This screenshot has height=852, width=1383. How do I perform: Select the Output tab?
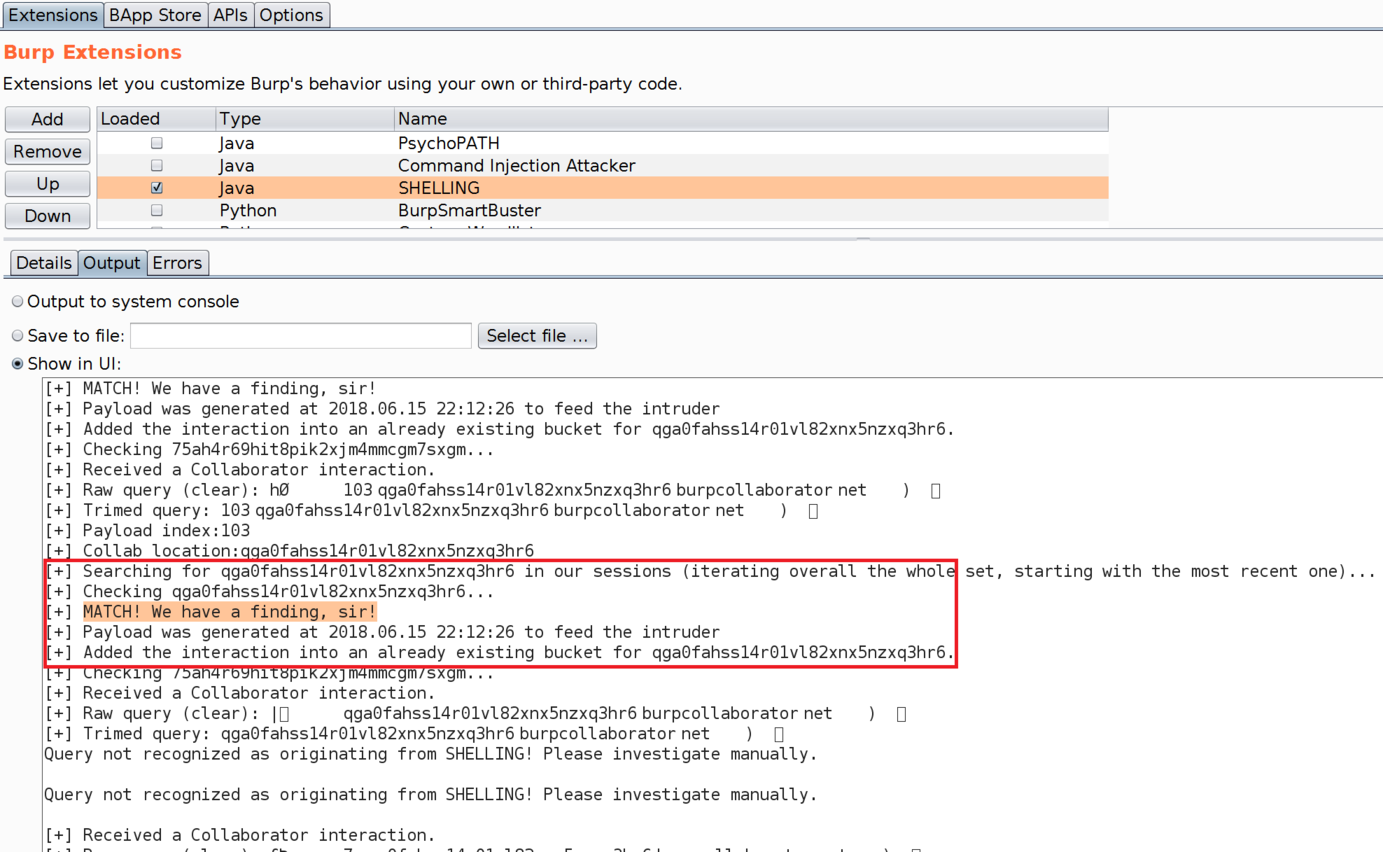click(112, 263)
